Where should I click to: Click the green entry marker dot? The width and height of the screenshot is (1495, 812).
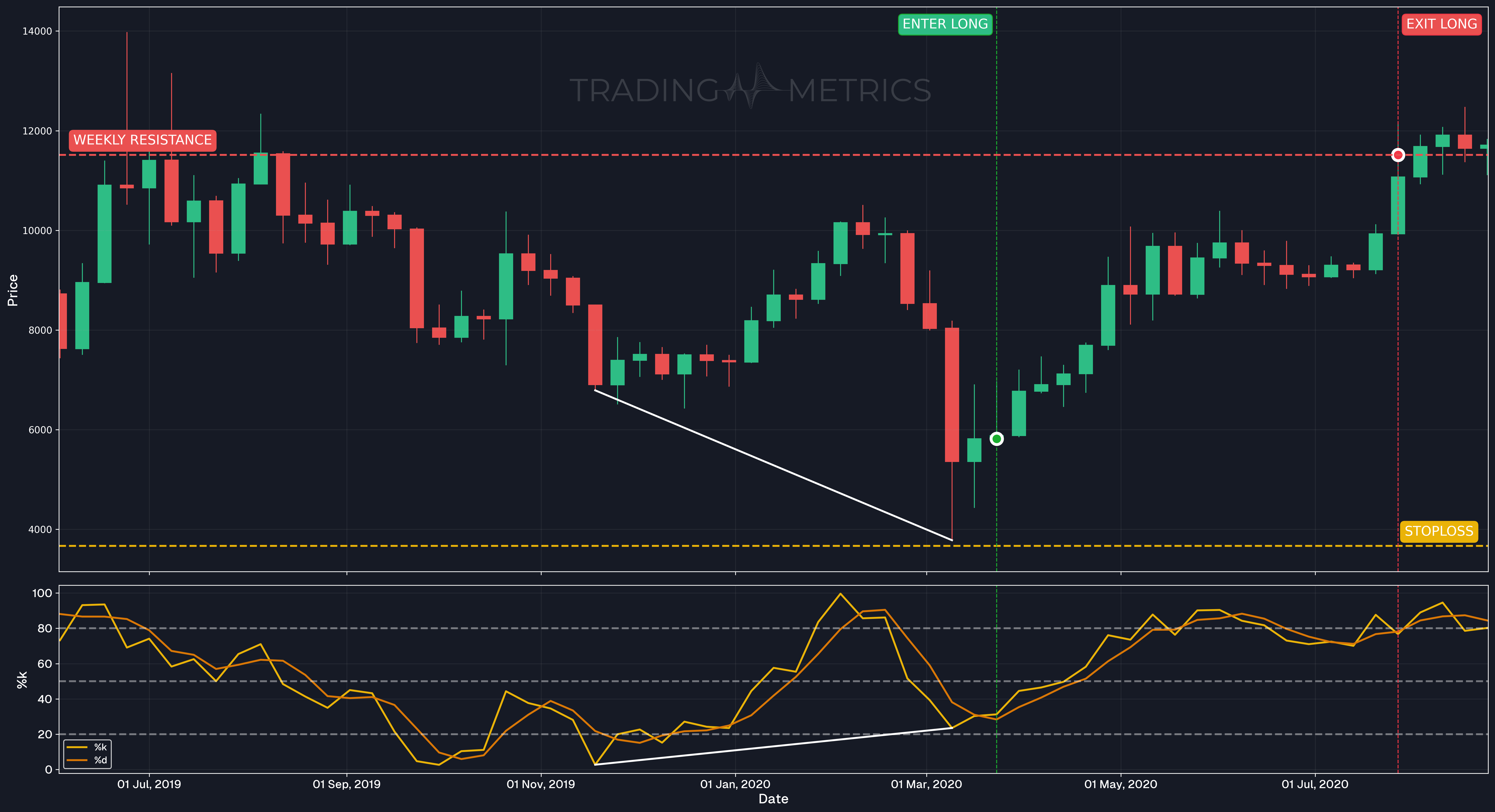[x=996, y=439]
